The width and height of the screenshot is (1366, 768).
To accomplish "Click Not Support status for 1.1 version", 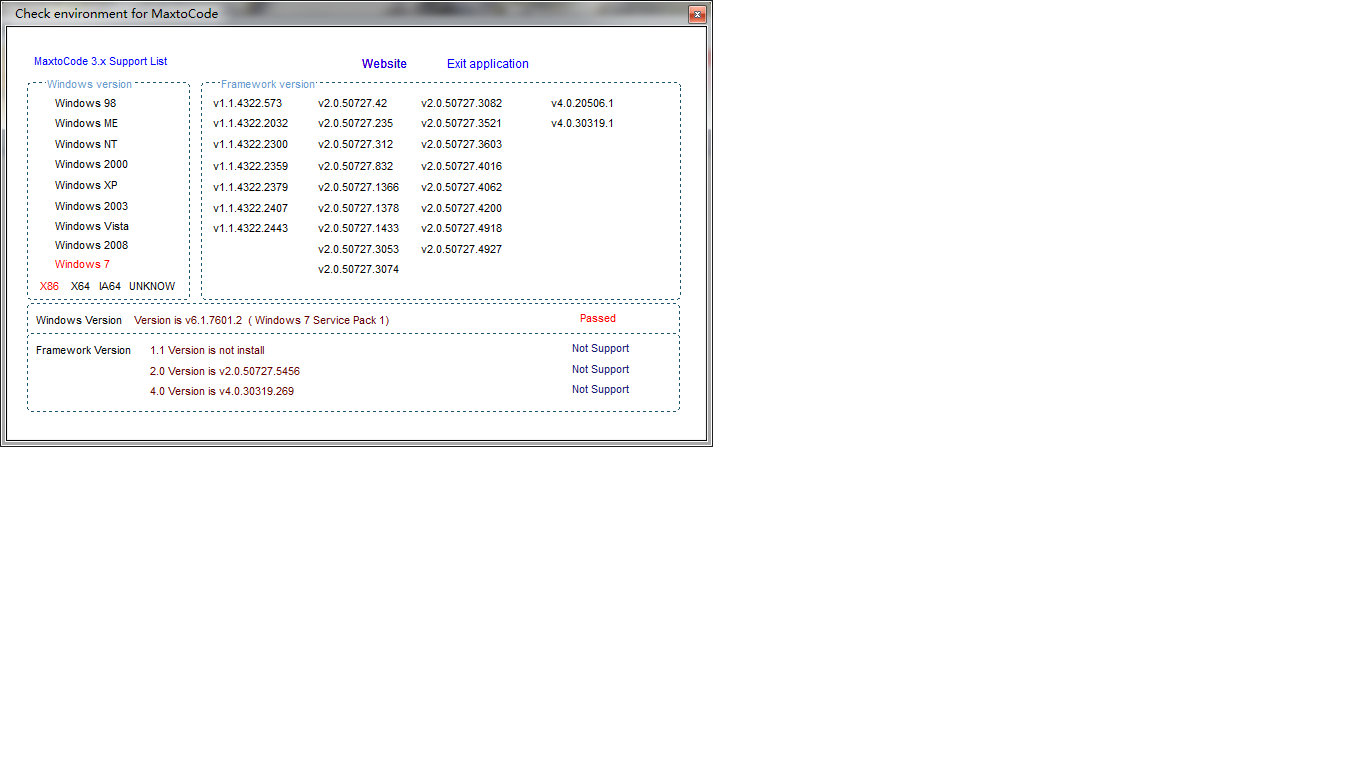I will (x=601, y=348).
